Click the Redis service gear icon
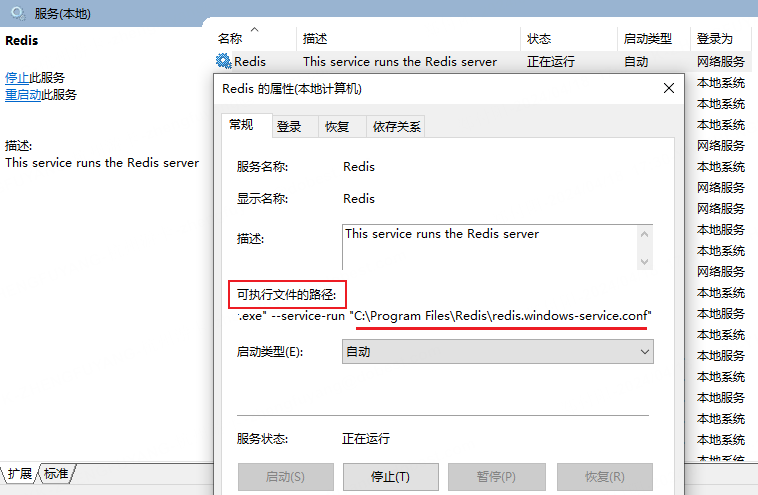Screen dimensions: 758x495 [x=223, y=61]
